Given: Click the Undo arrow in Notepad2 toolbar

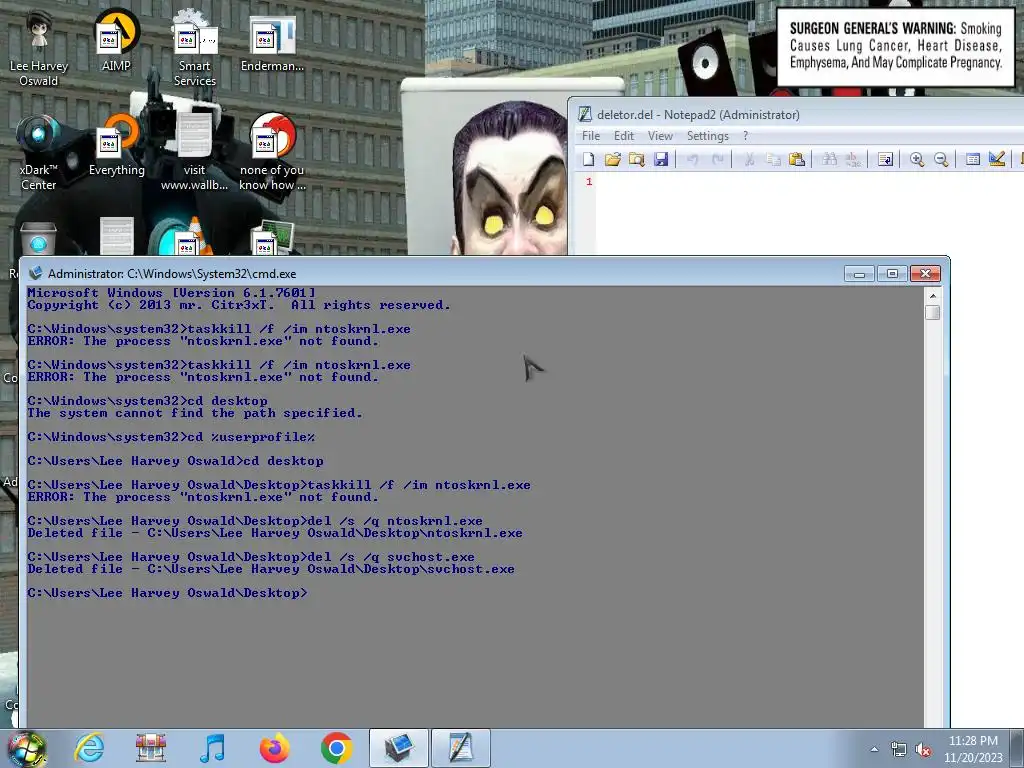Looking at the screenshot, I should [x=693, y=159].
